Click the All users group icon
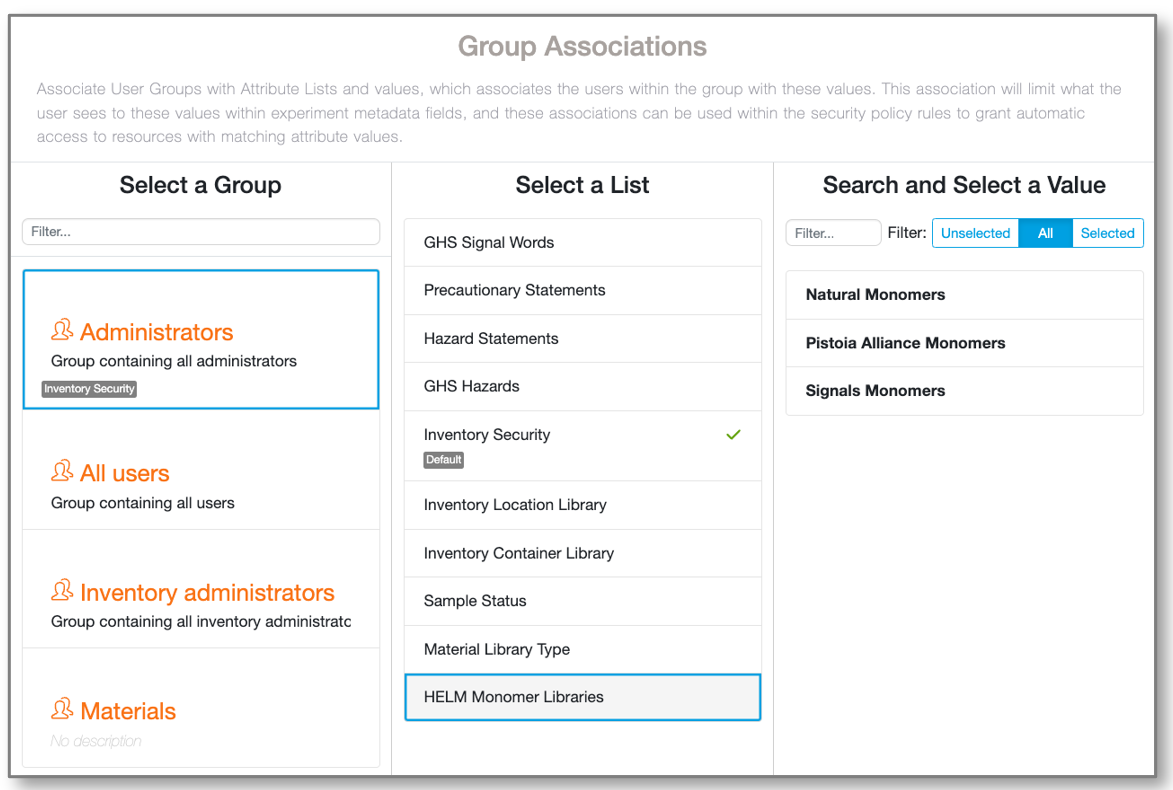This screenshot has width=1173, height=790. tap(62, 471)
